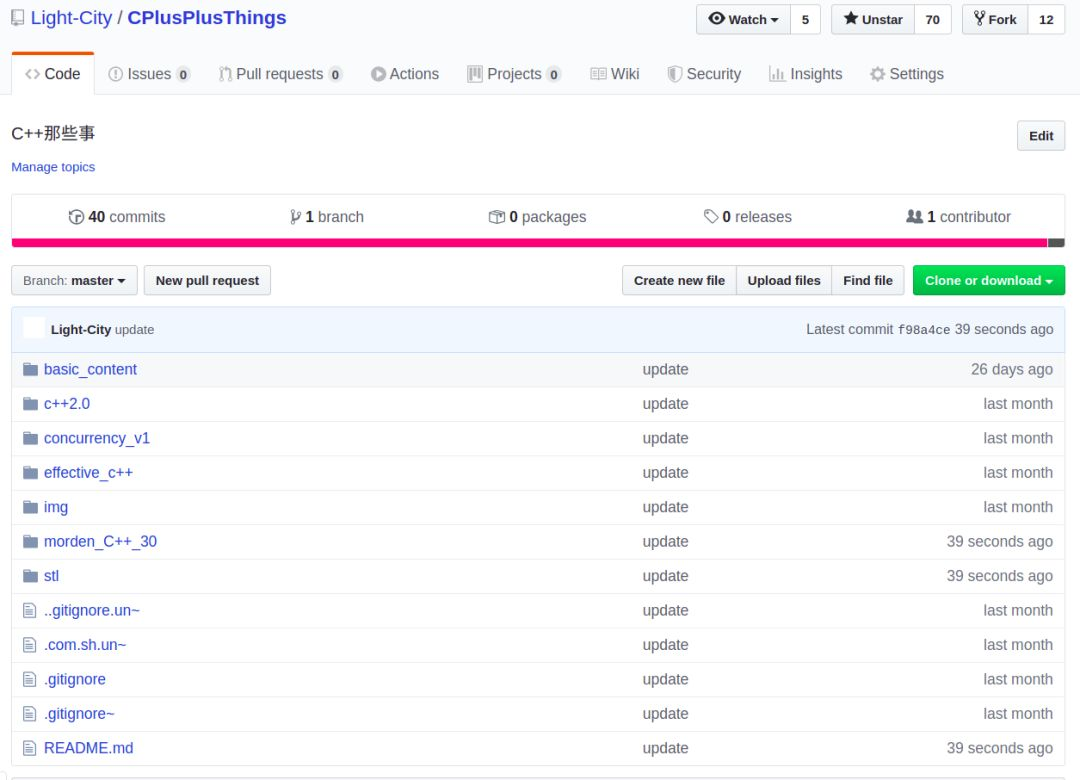Open the basic_content folder
The width and height of the screenshot is (1080, 780).
pyautogui.click(x=90, y=369)
